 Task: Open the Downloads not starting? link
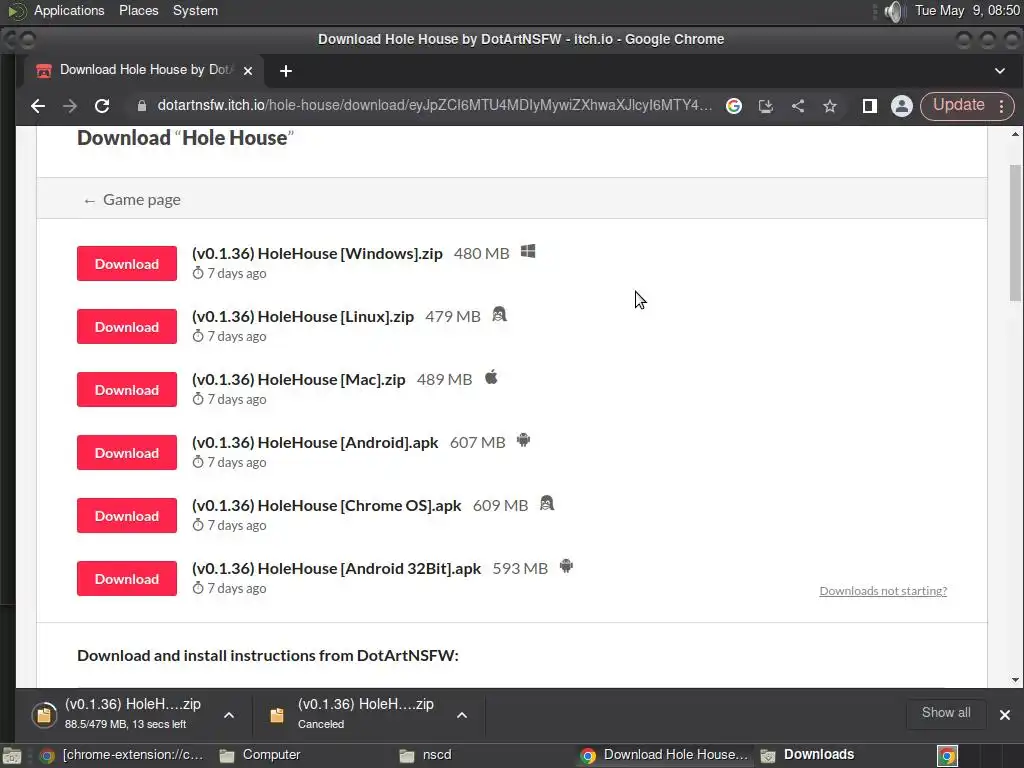pos(883,591)
